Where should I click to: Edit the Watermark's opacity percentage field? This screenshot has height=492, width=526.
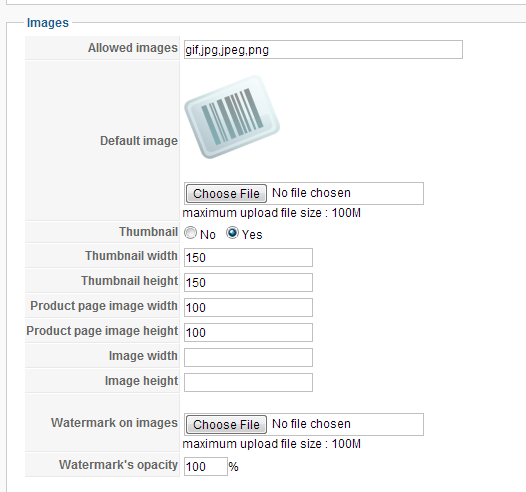click(x=206, y=467)
